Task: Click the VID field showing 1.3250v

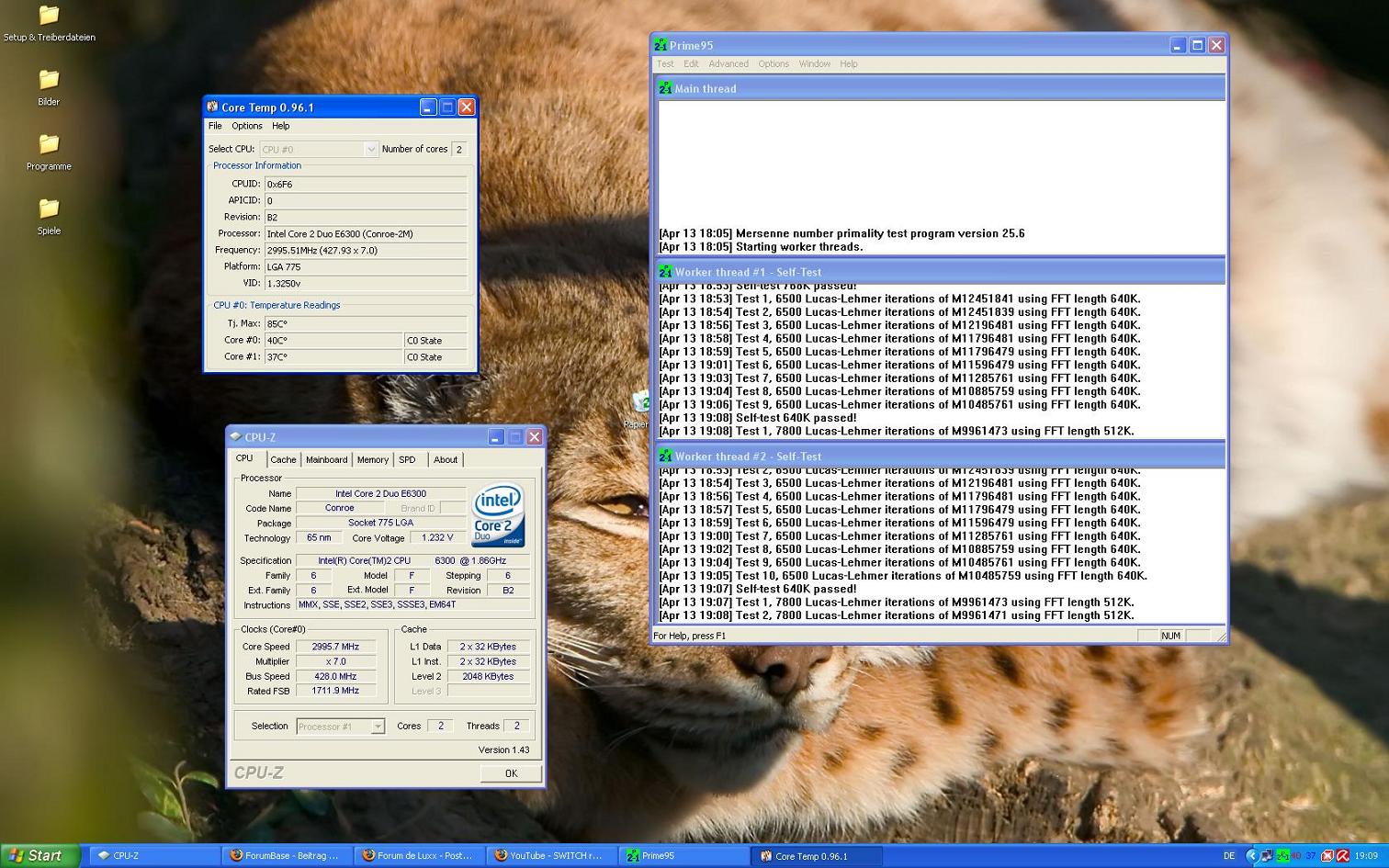Action: pyautogui.click(x=366, y=283)
